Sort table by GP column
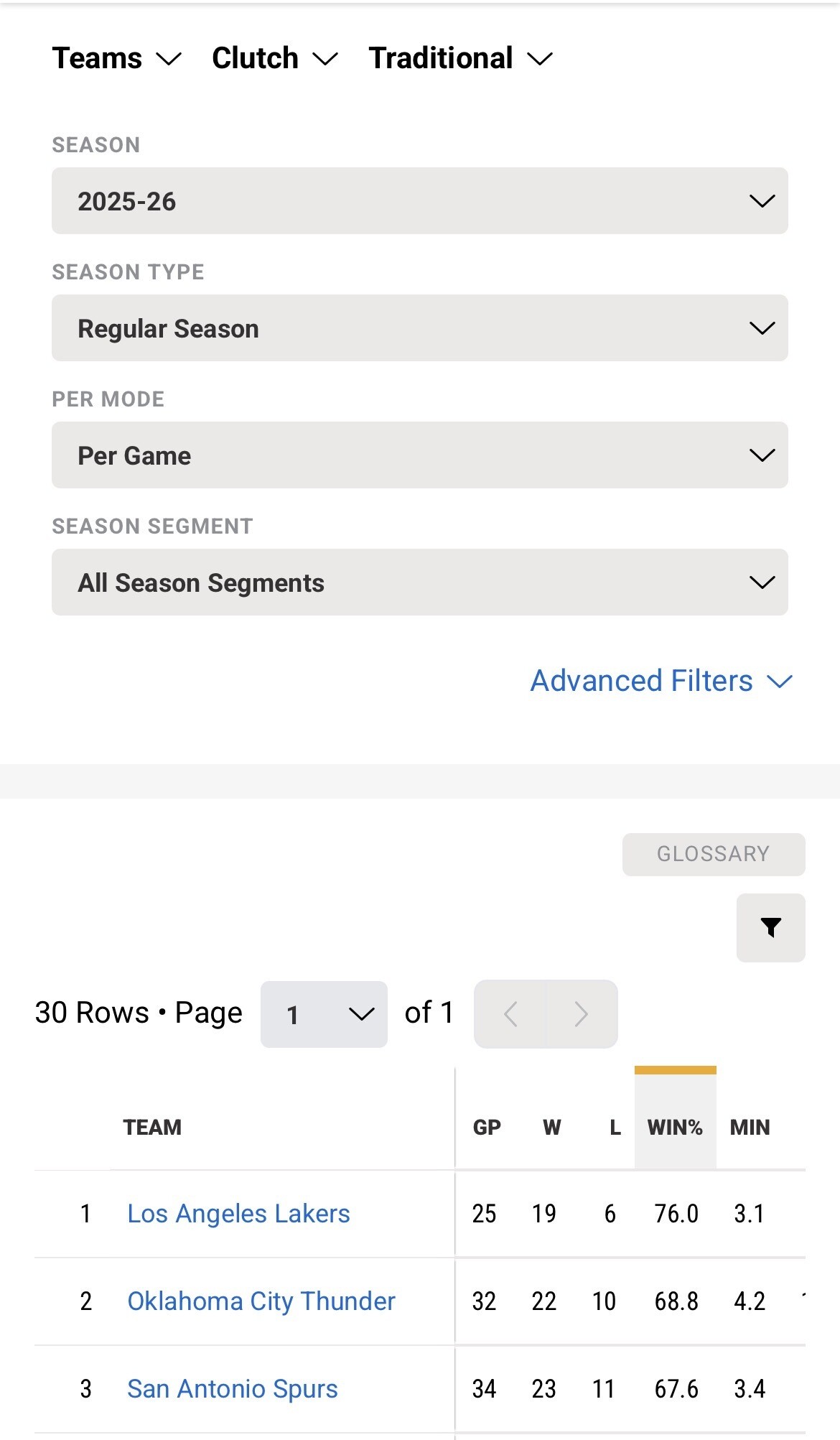The height and width of the screenshot is (1440, 840). (487, 1127)
